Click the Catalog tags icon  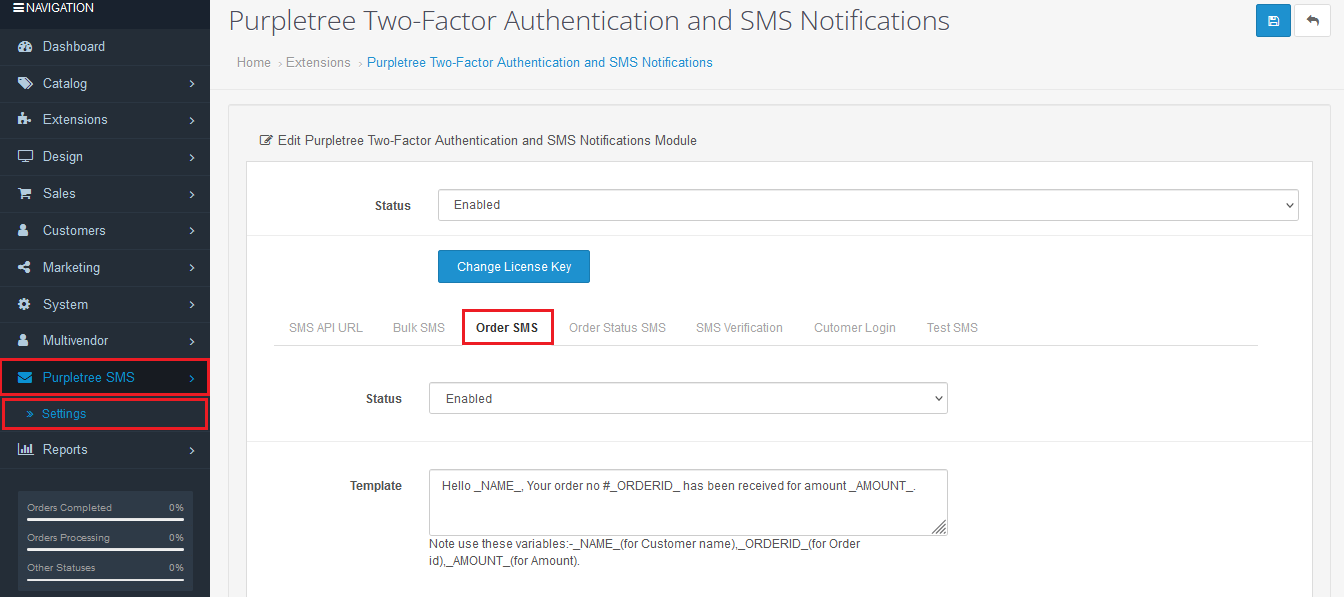[x=25, y=84]
